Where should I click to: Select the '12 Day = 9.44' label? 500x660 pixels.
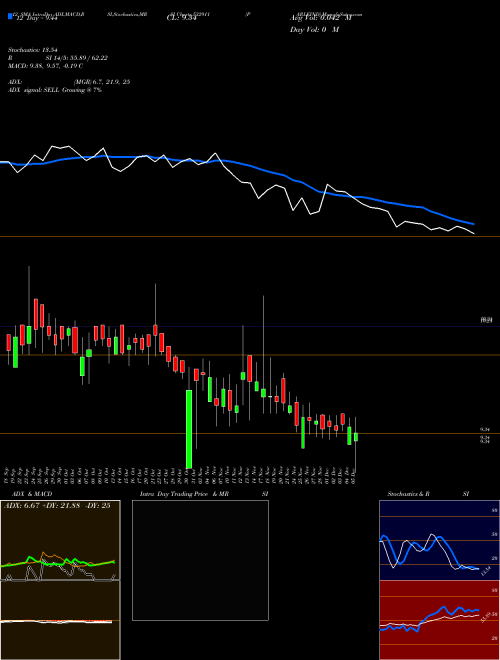[x=36, y=18]
